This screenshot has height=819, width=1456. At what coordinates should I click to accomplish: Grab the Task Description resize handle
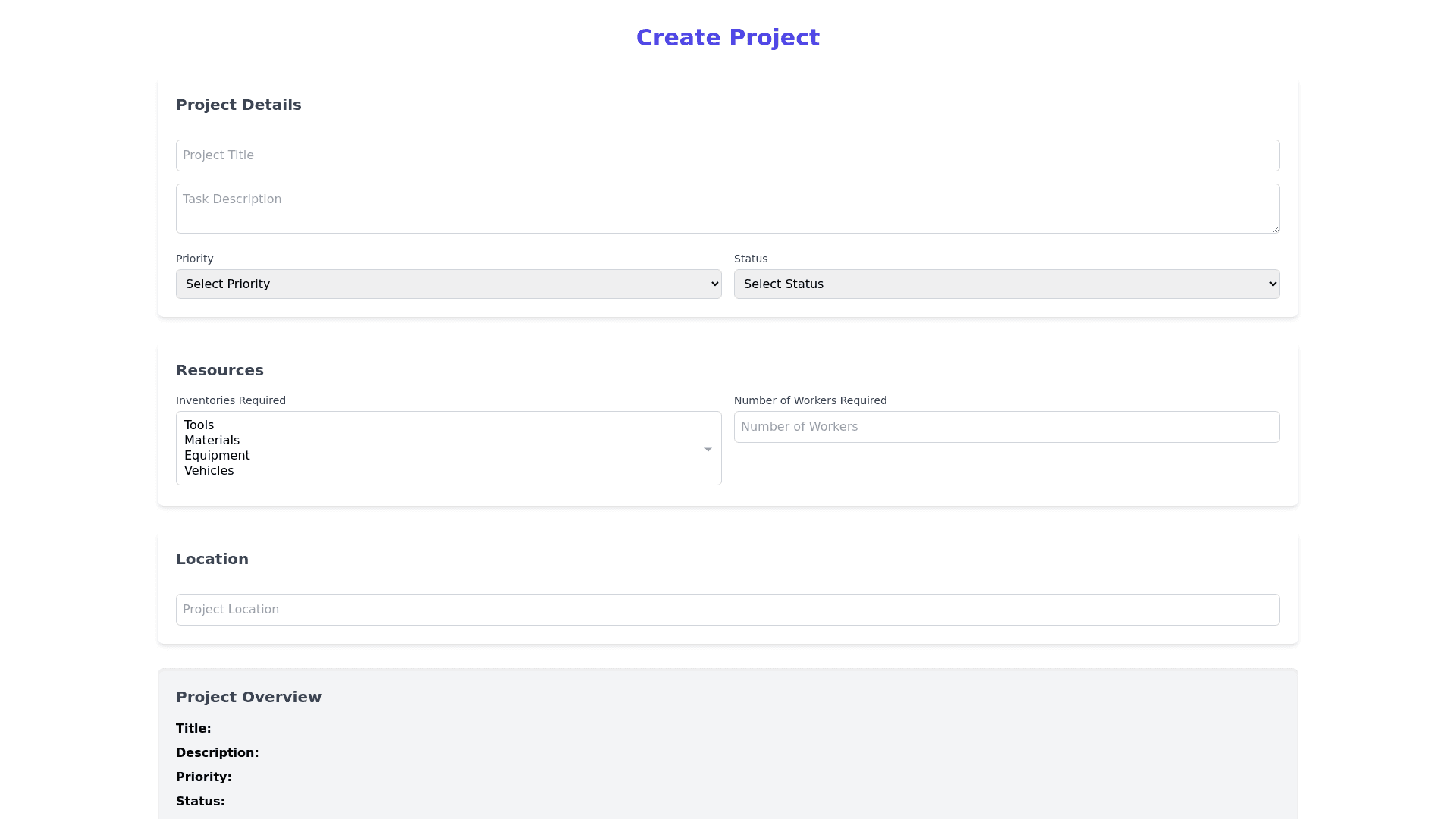tap(1276, 229)
